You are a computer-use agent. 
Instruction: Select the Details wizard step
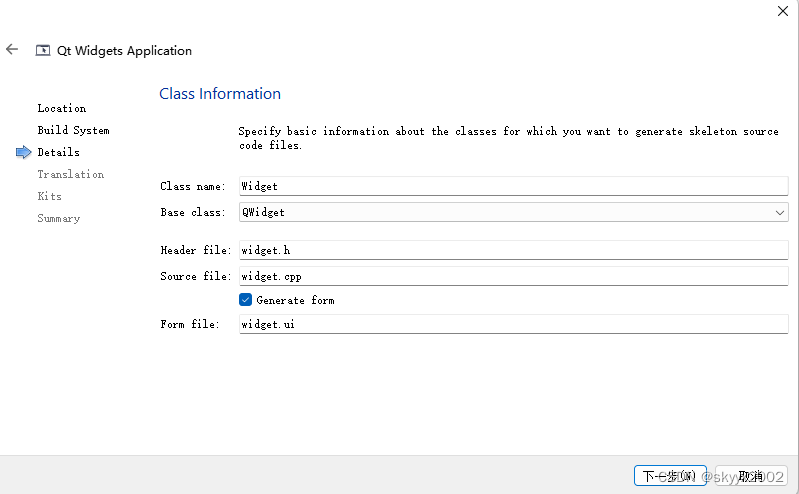click(x=59, y=152)
